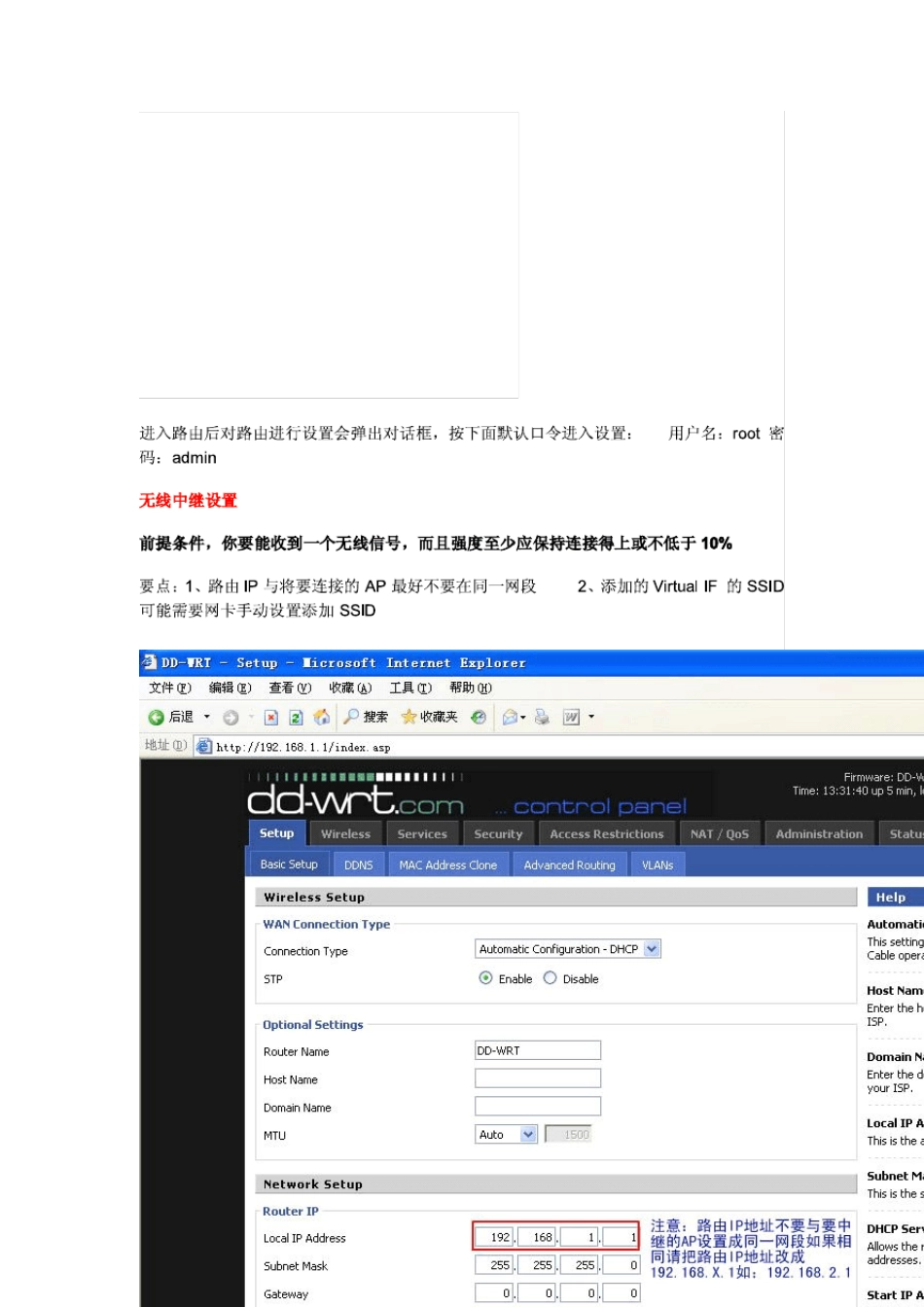The image size is (924, 1307).
Task: Open the 帮助(H) menu
Action: pyautogui.click(x=472, y=689)
